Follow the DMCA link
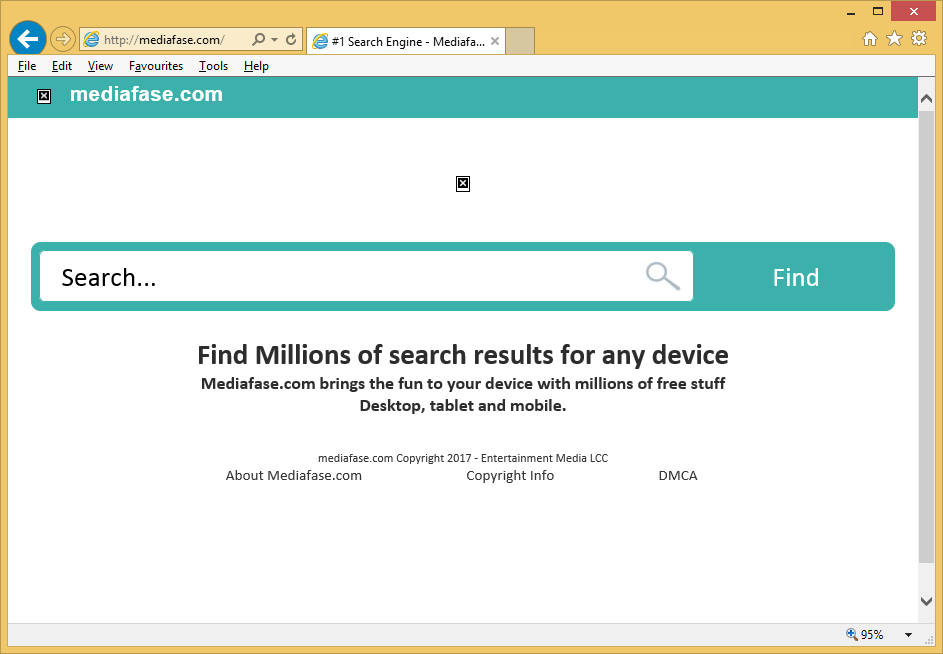The image size is (943, 654). click(677, 476)
